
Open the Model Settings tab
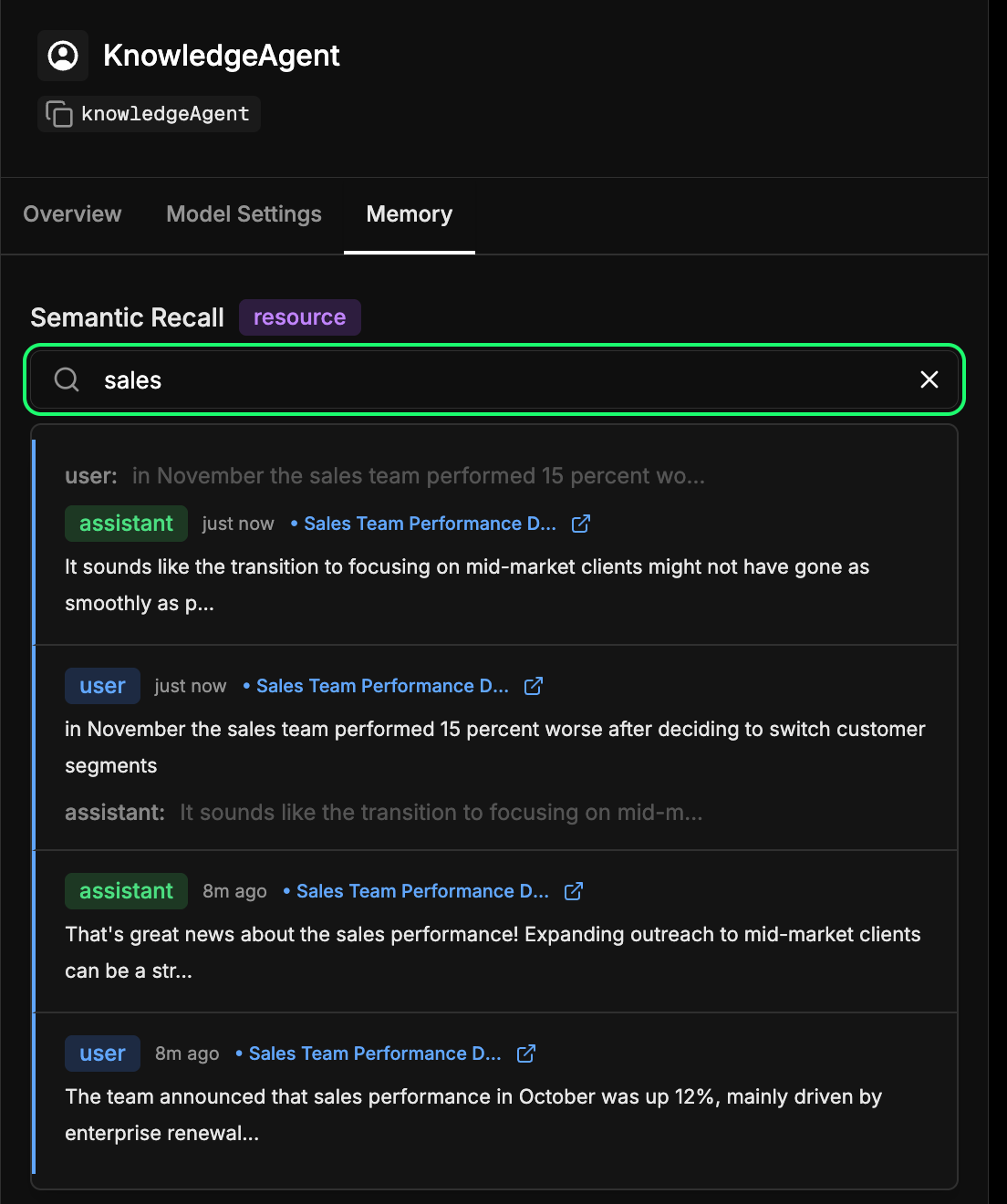point(244,215)
